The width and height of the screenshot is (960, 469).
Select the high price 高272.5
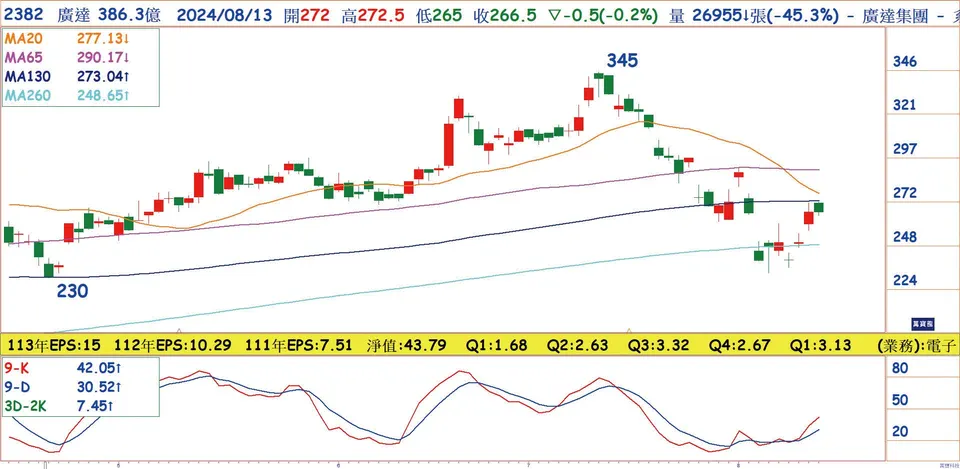pos(373,17)
